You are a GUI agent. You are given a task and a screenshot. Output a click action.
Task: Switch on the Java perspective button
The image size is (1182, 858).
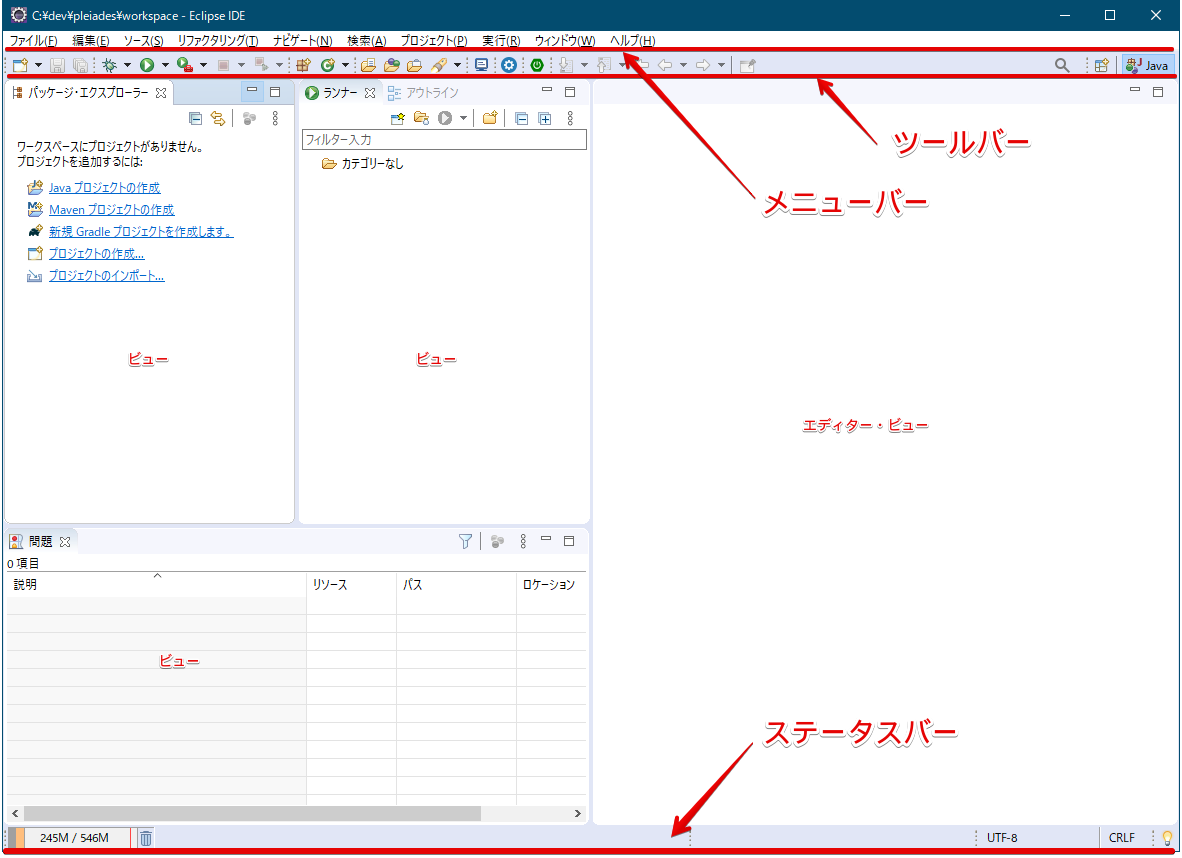(1146, 64)
